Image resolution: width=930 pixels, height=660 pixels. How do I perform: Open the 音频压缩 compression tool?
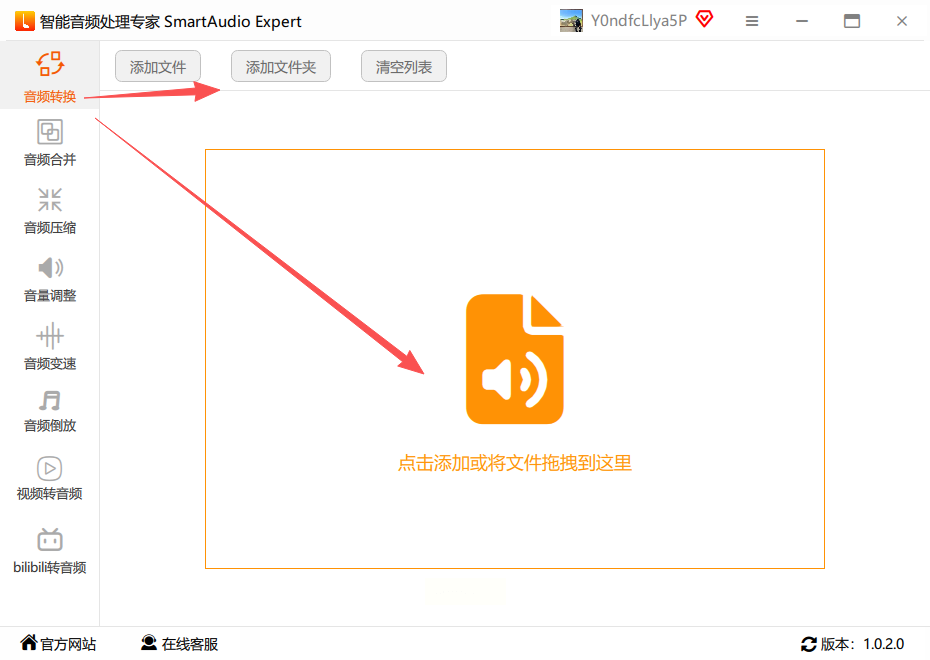(50, 200)
